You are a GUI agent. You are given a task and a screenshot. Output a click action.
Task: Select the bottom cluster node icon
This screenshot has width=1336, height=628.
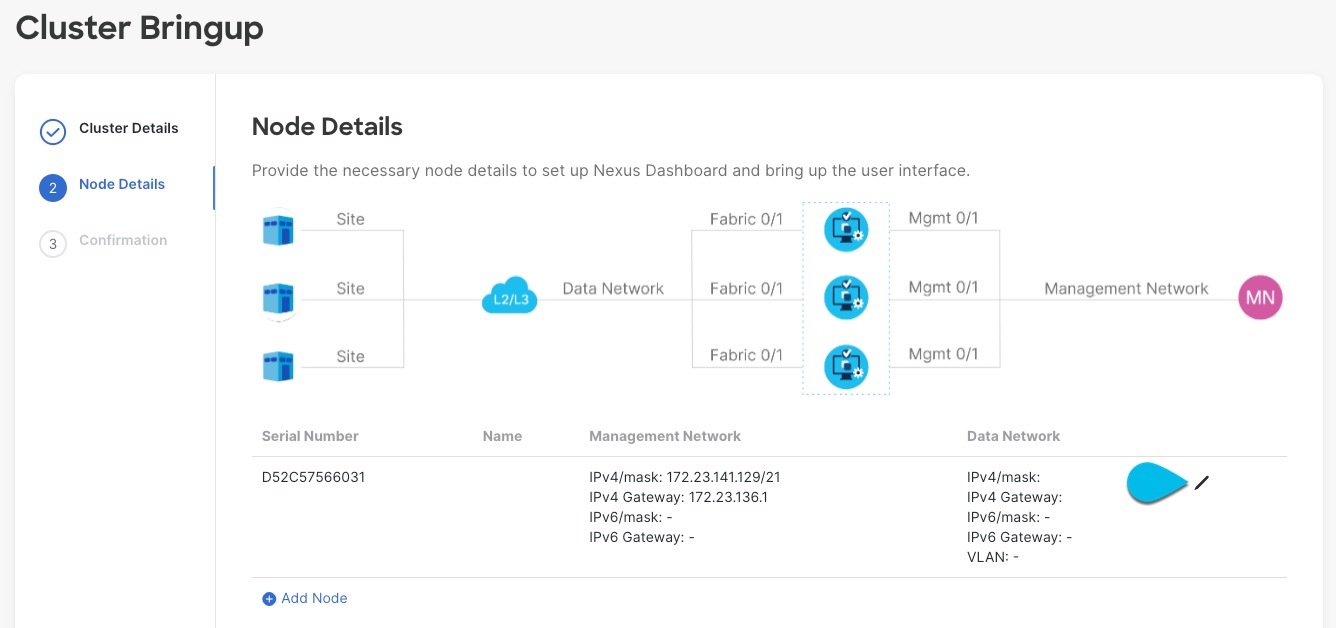(845, 366)
